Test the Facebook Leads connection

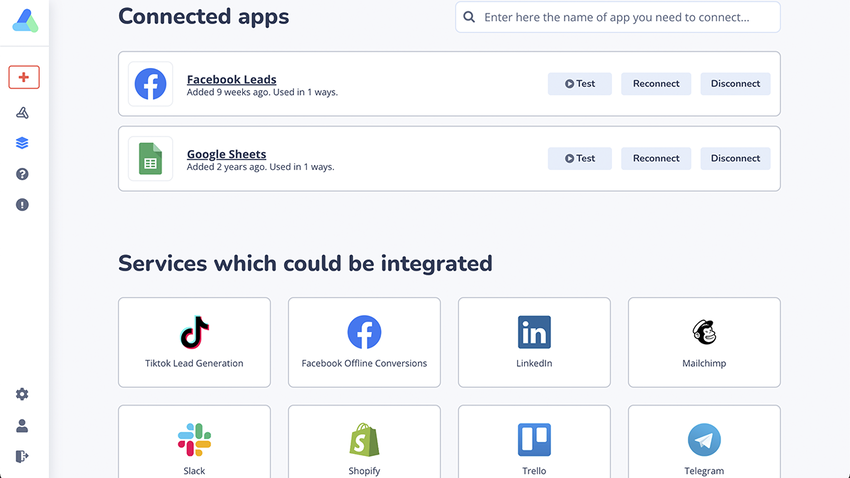pyautogui.click(x=579, y=84)
